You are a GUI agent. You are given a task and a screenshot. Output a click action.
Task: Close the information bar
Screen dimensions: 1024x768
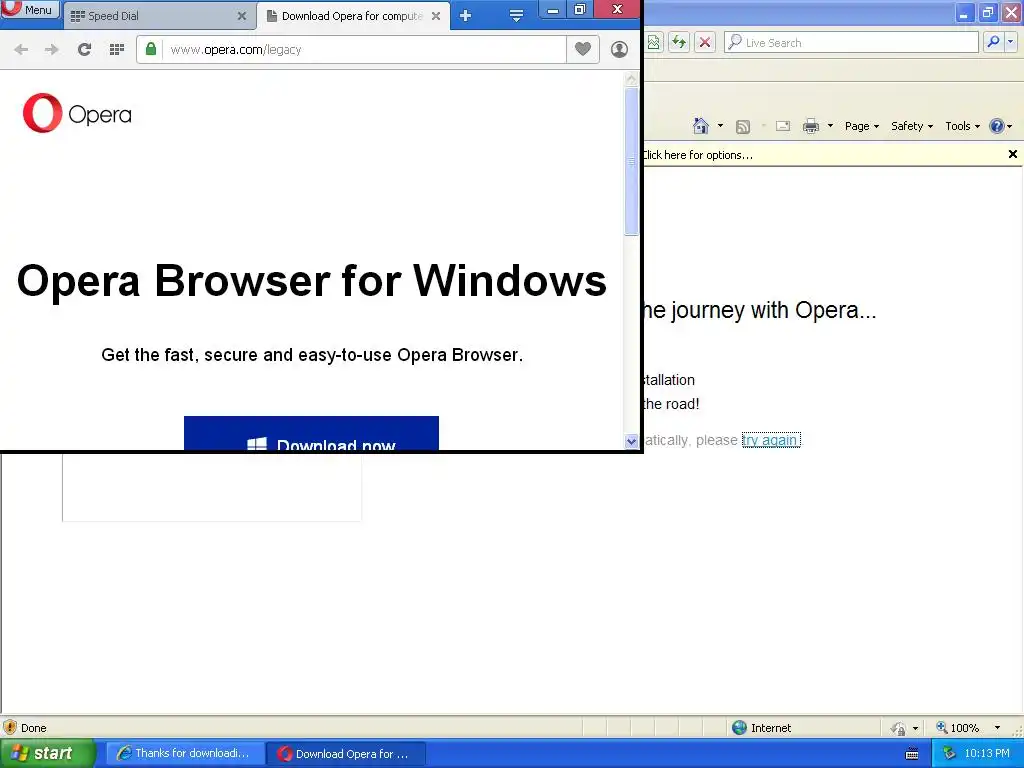pyautogui.click(x=1012, y=154)
